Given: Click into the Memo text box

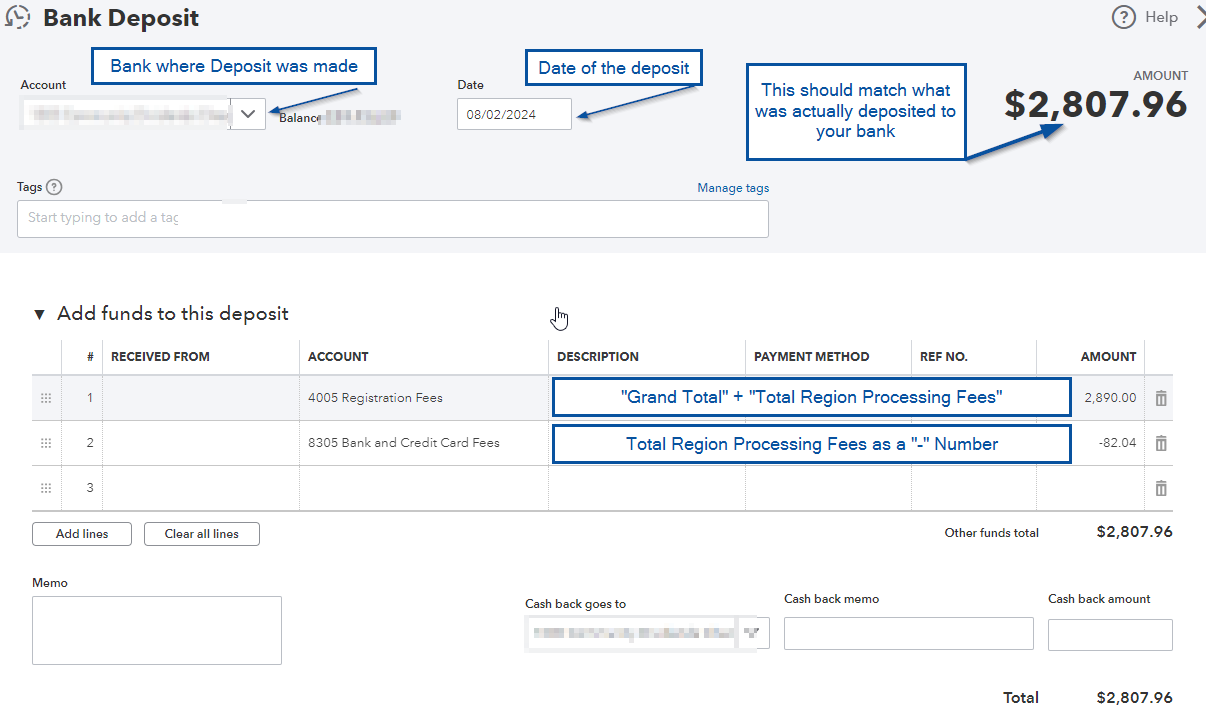Looking at the screenshot, I should pyautogui.click(x=157, y=630).
